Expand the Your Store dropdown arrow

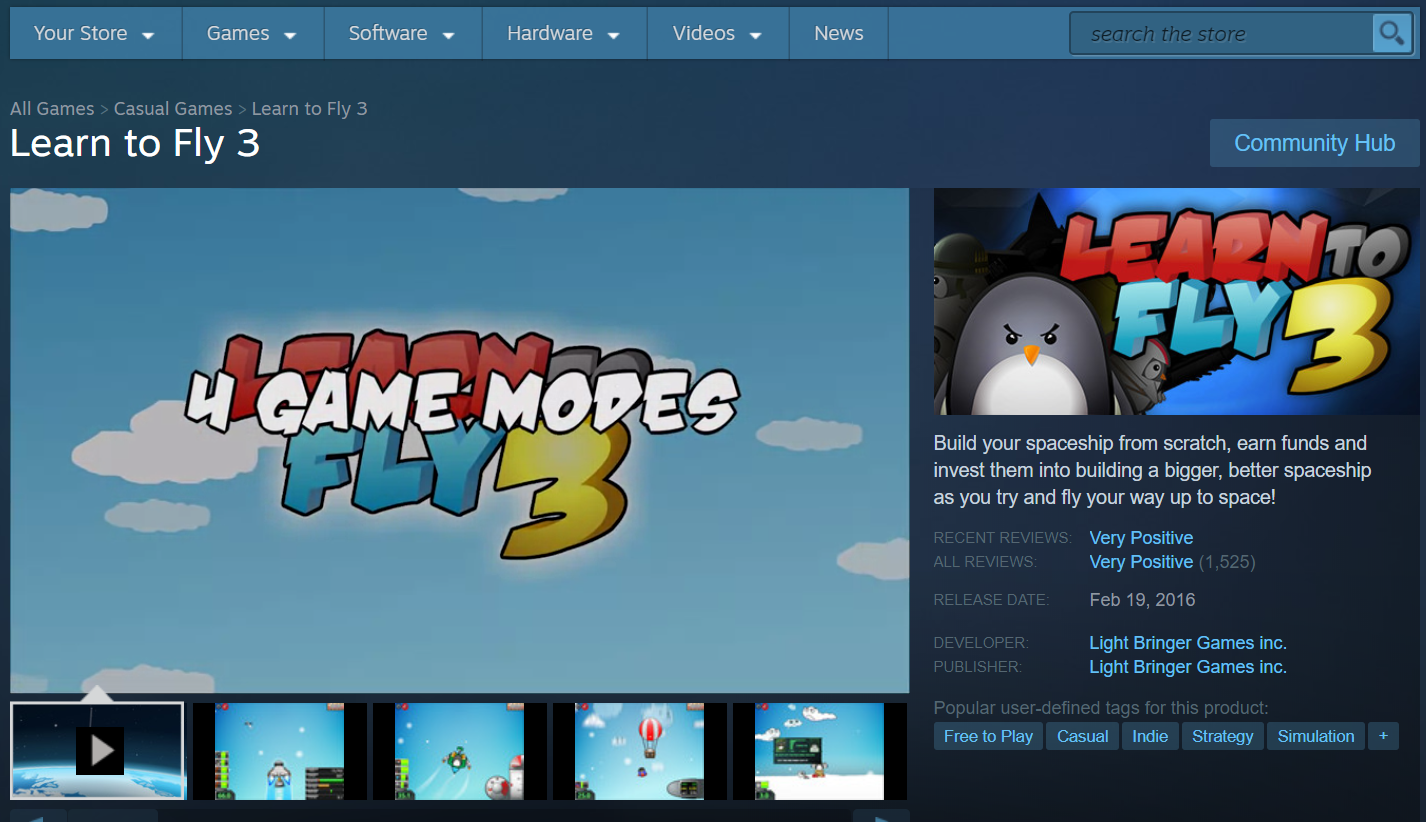click(x=148, y=36)
